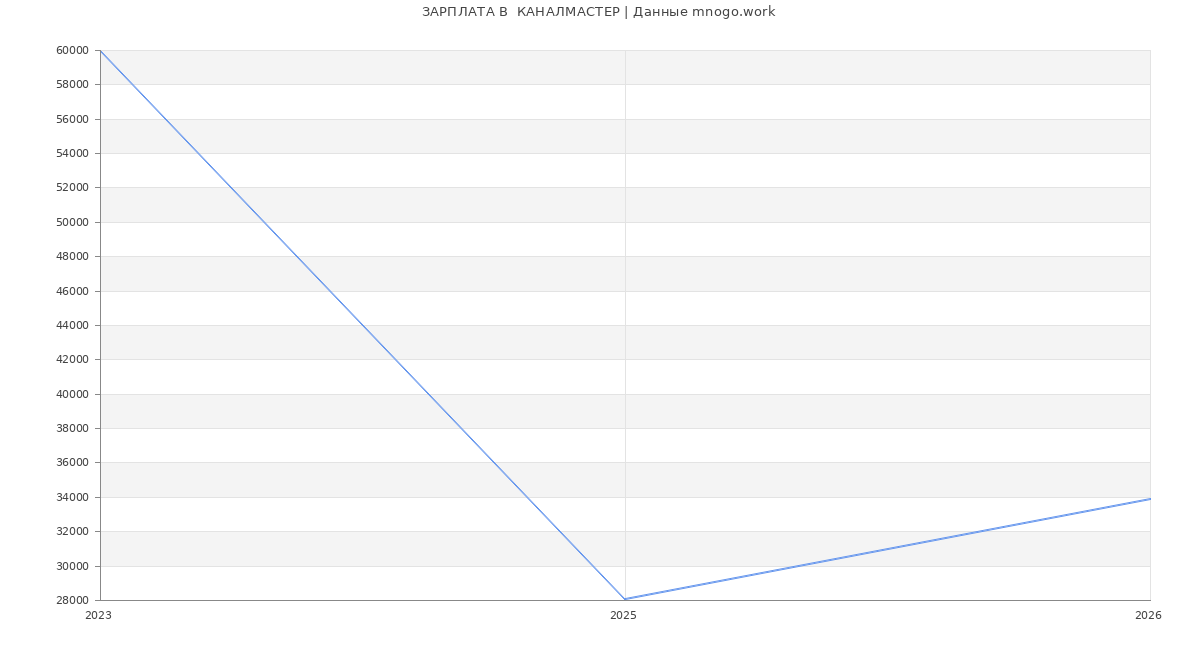Click the 44000 y-axis label
The width and height of the screenshot is (1200, 650).
(72, 325)
